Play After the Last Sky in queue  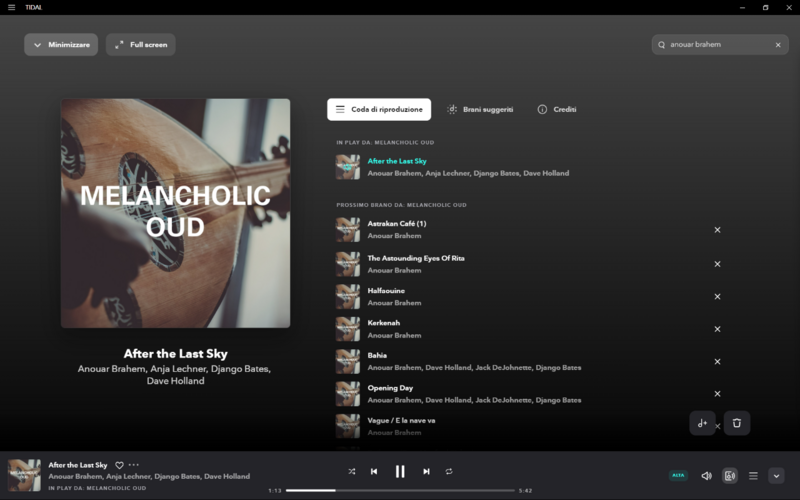(x=397, y=161)
